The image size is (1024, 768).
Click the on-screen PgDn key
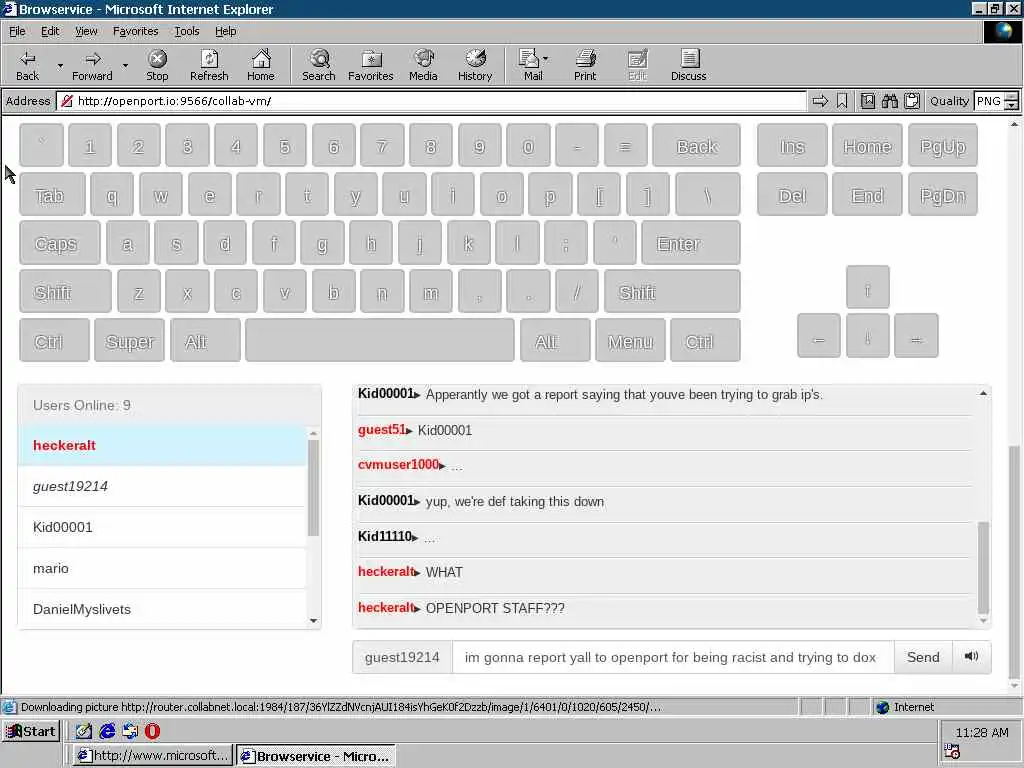[942, 195]
